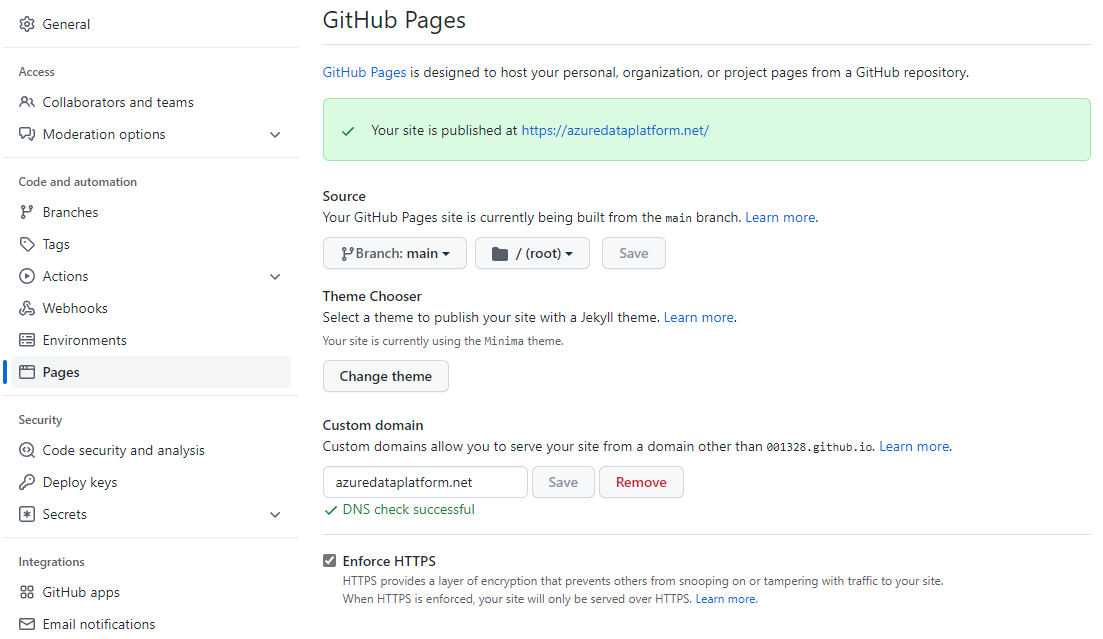Click the custom domain text field

coord(425,482)
